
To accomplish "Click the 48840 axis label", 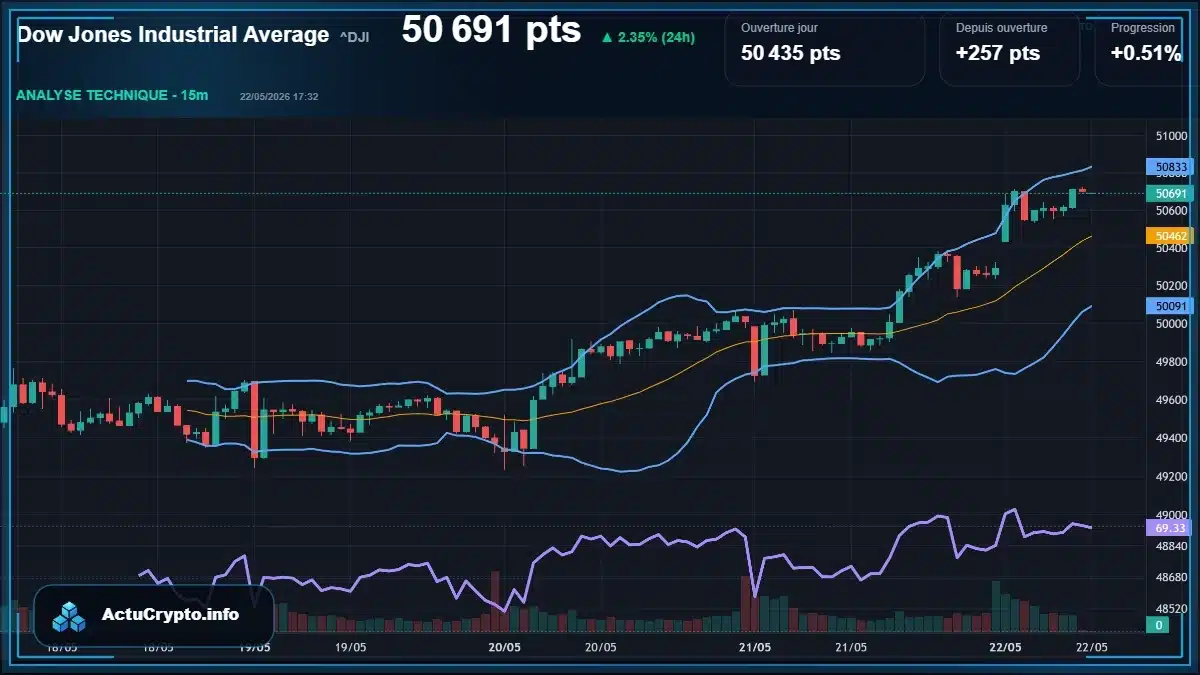I will pos(1170,546).
